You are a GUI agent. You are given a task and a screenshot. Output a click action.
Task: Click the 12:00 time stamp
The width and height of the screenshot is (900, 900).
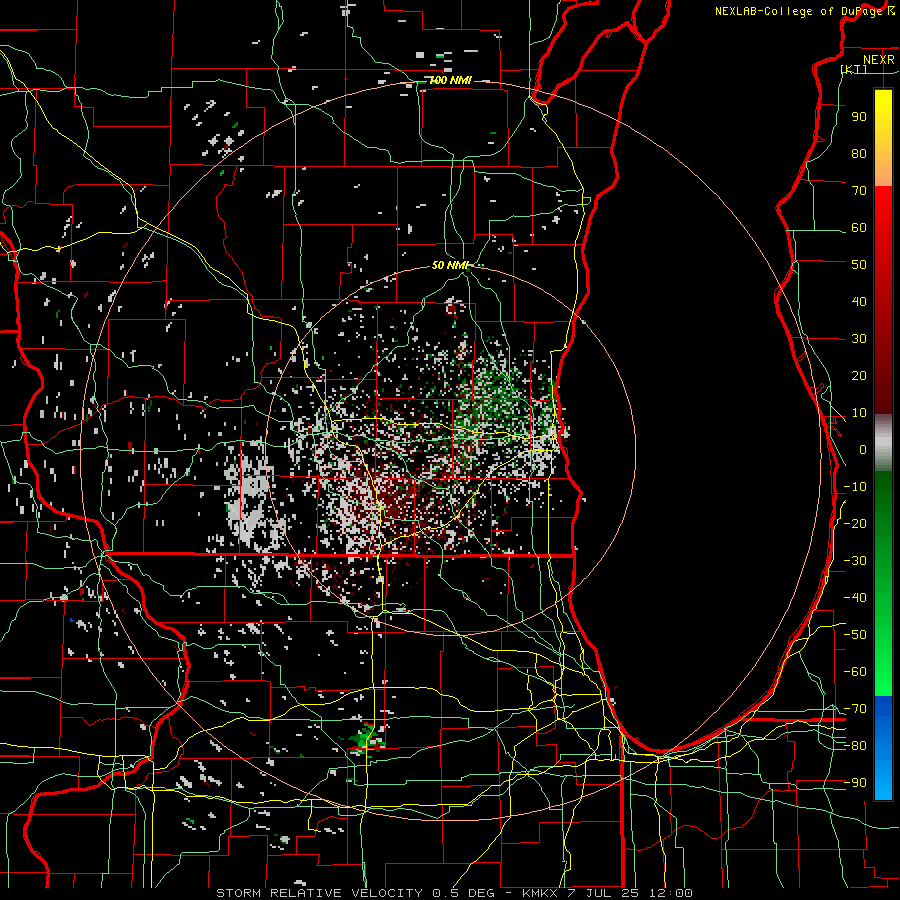[x=669, y=893]
